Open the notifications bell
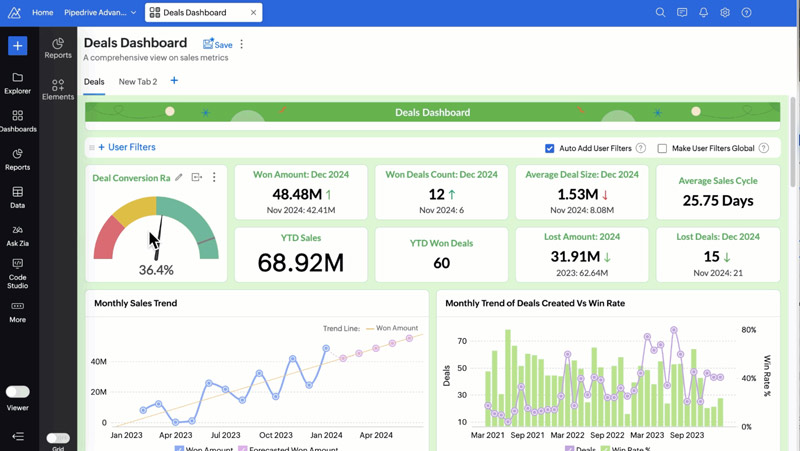Image resolution: width=800 pixels, height=451 pixels. click(x=703, y=13)
